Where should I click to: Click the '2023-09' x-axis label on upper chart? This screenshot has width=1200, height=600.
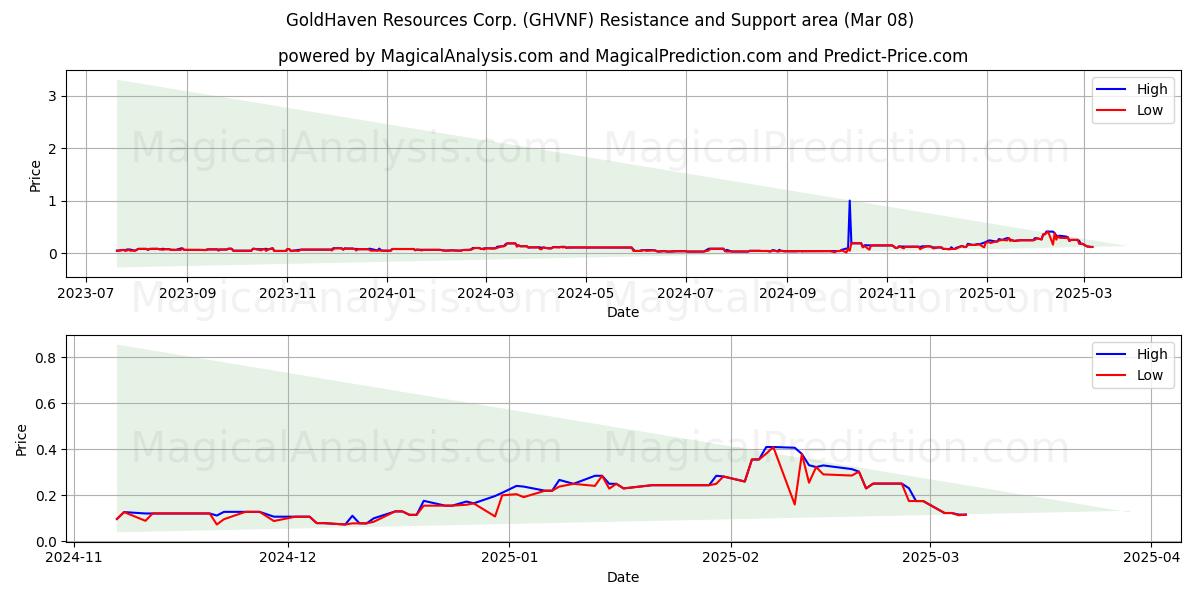pos(187,293)
